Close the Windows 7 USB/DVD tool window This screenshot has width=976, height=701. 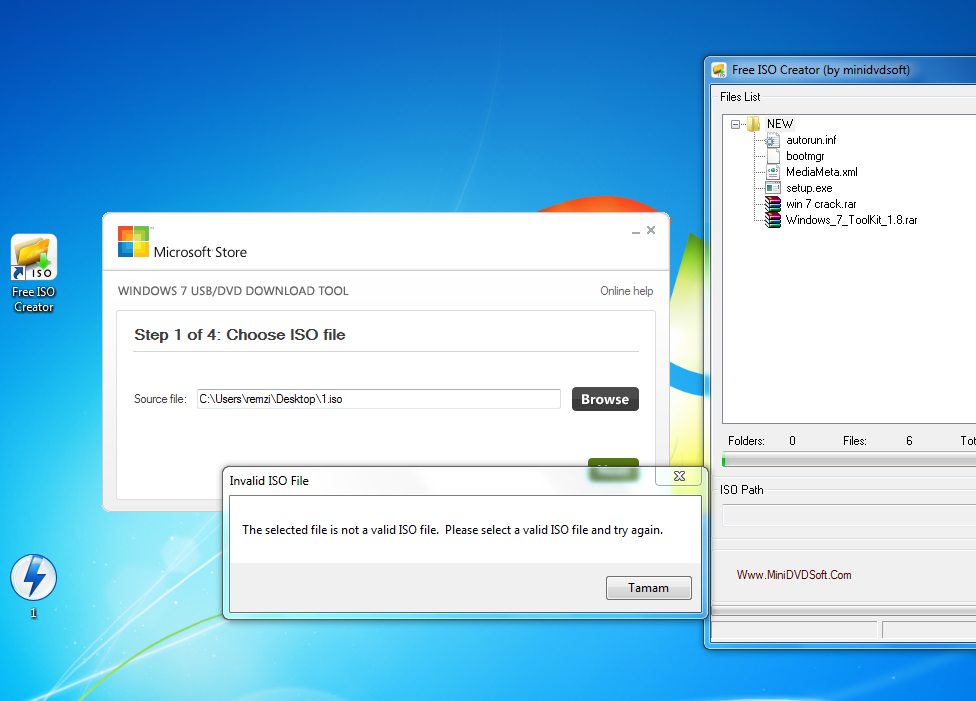pos(651,230)
